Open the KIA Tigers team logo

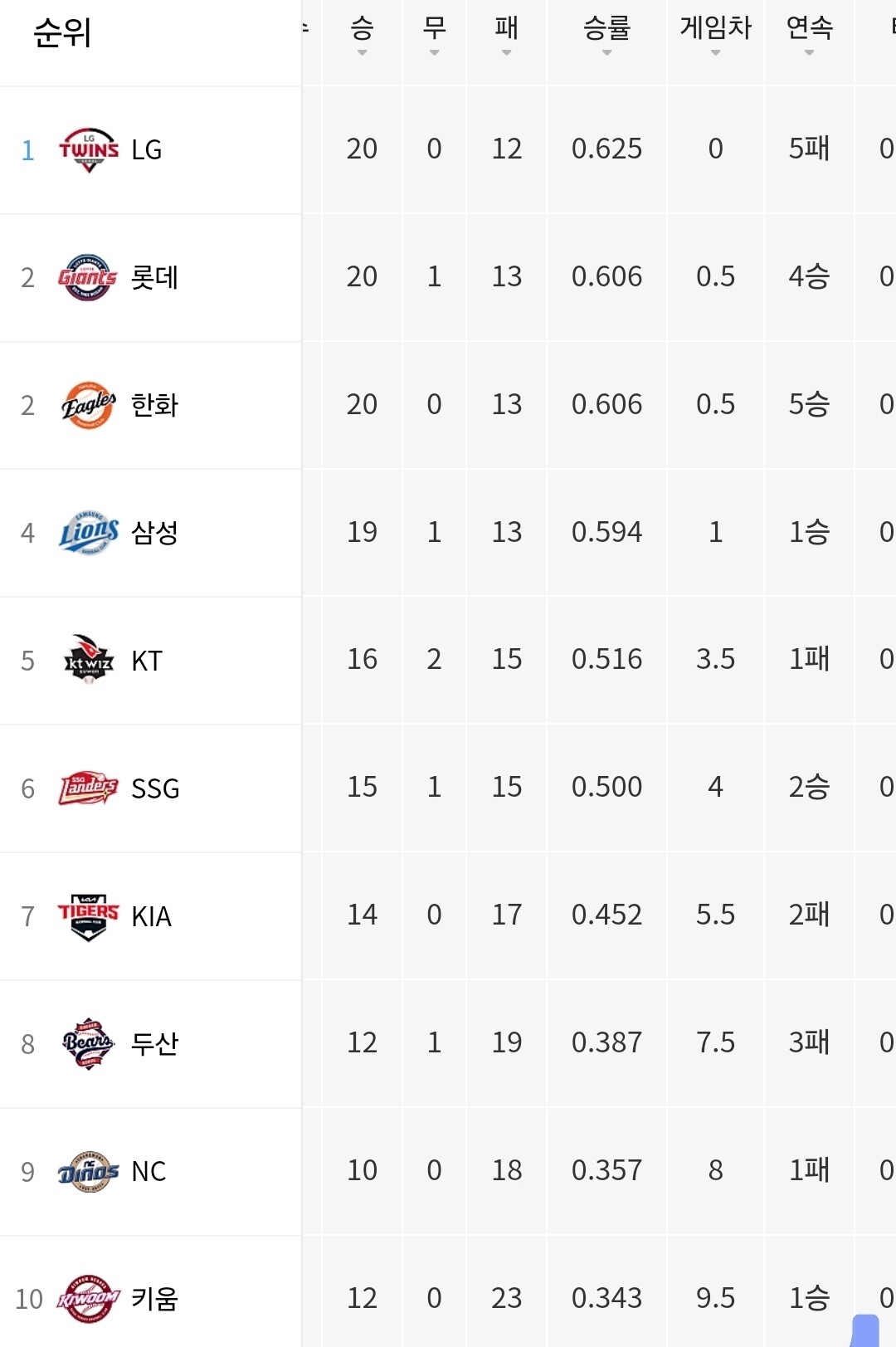click(x=89, y=916)
